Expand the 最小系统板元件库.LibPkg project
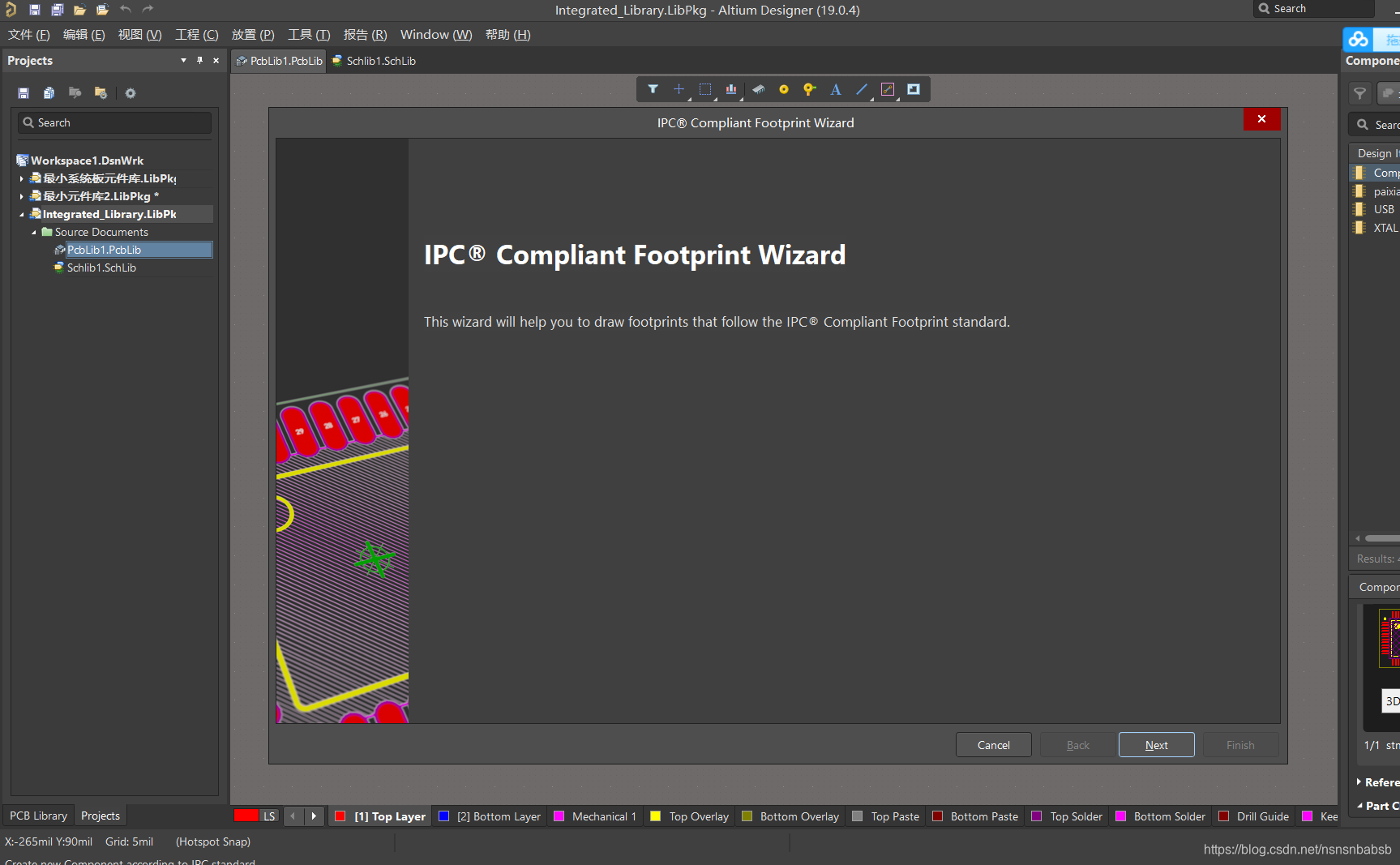The height and width of the screenshot is (865, 1400). 22,178
